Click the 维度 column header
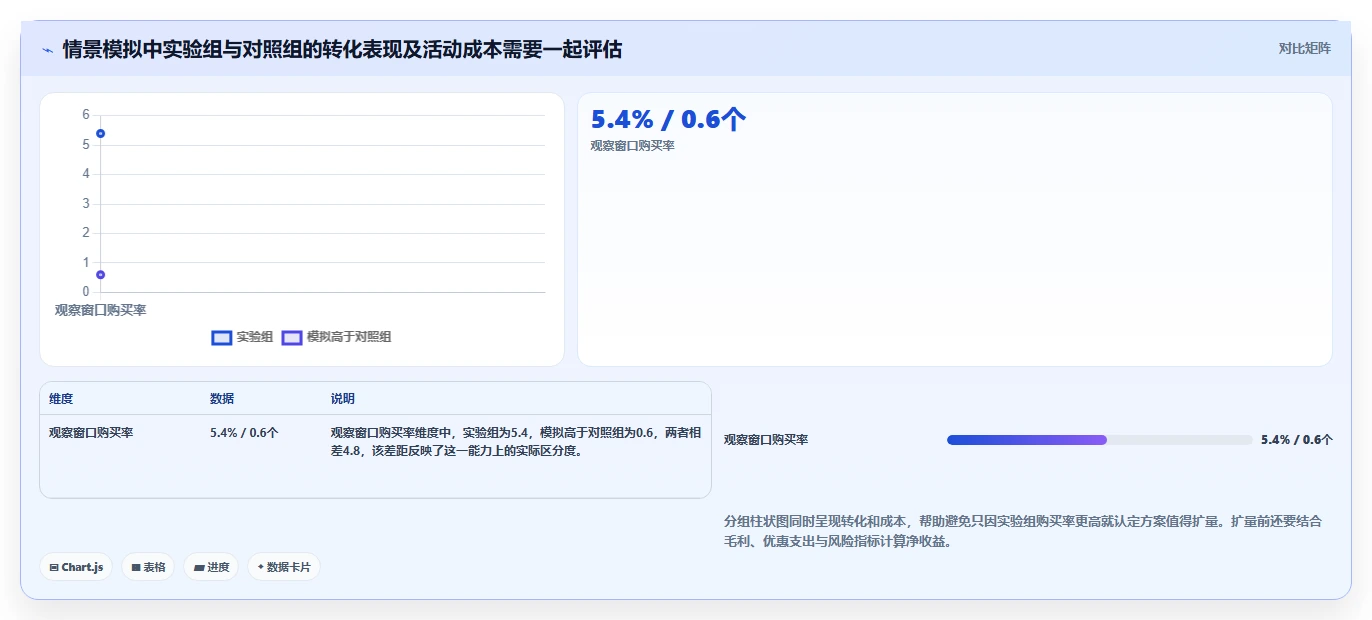 click(61, 399)
